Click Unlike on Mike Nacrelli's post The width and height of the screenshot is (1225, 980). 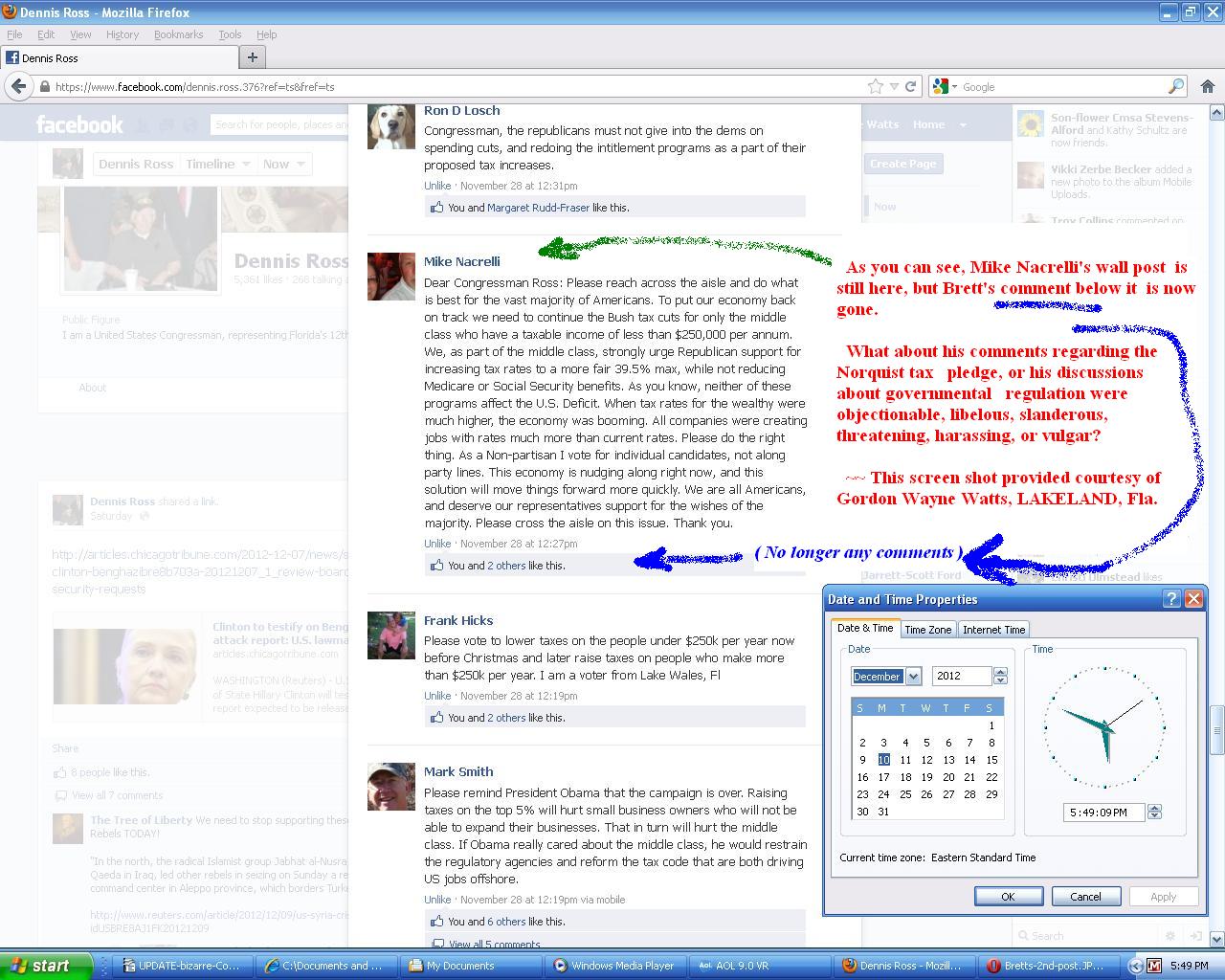click(x=437, y=544)
